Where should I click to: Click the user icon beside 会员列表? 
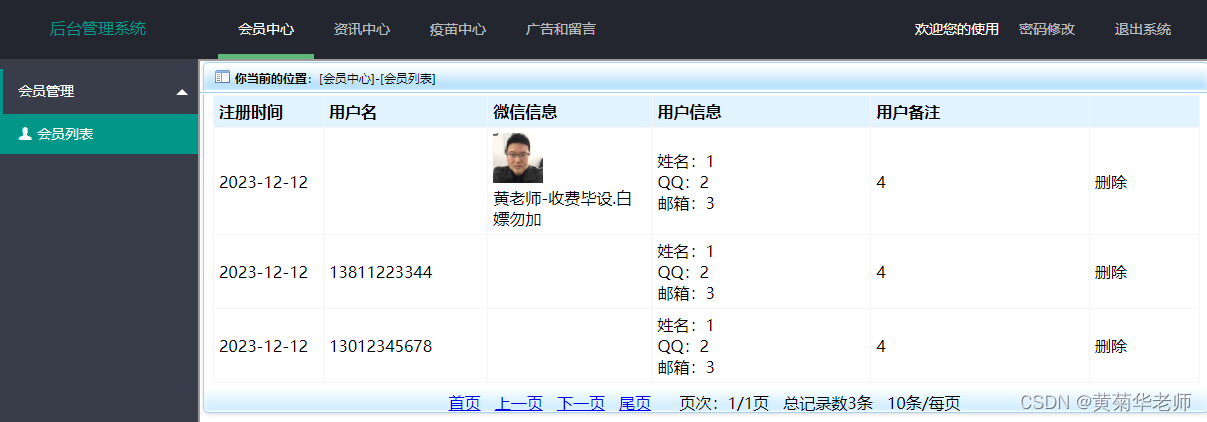point(25,133)
